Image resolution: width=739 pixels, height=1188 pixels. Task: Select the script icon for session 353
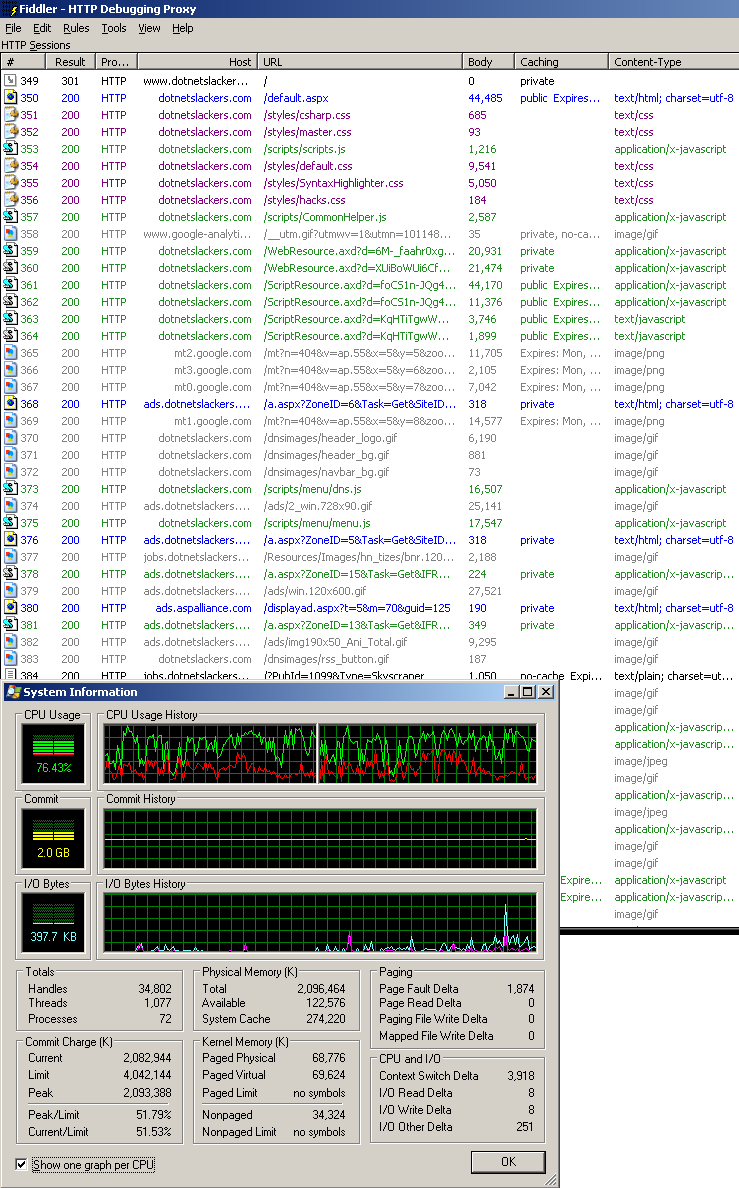[10, 148]
